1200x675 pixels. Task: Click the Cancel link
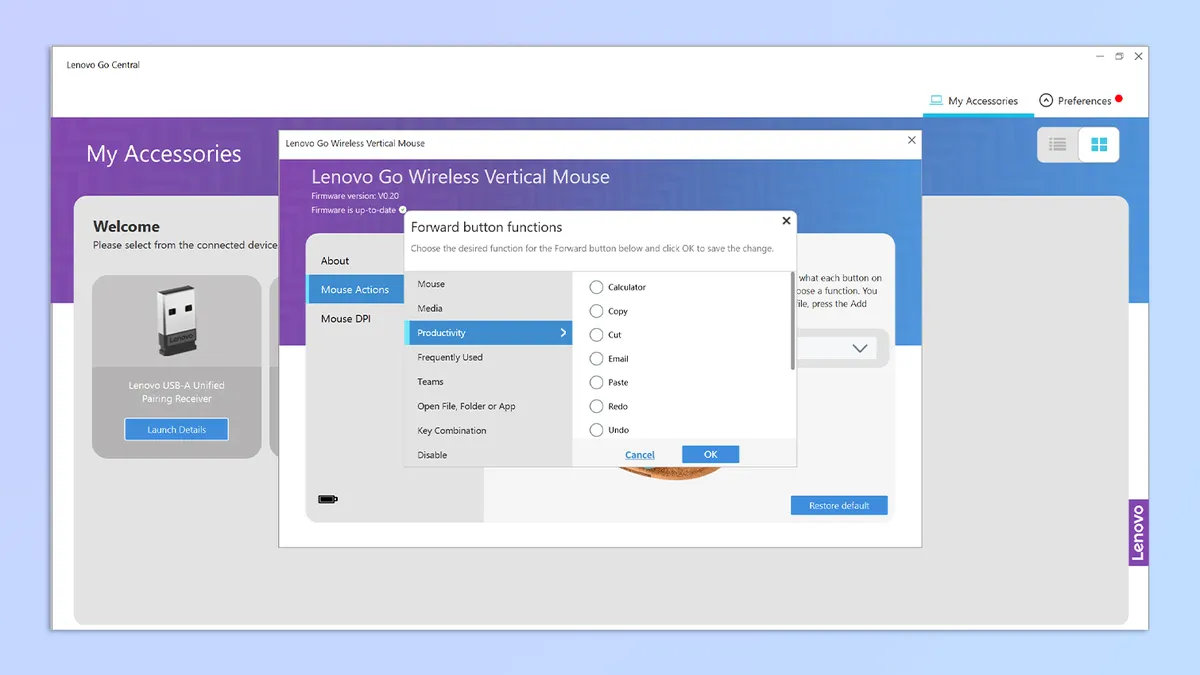pos(640,455)
